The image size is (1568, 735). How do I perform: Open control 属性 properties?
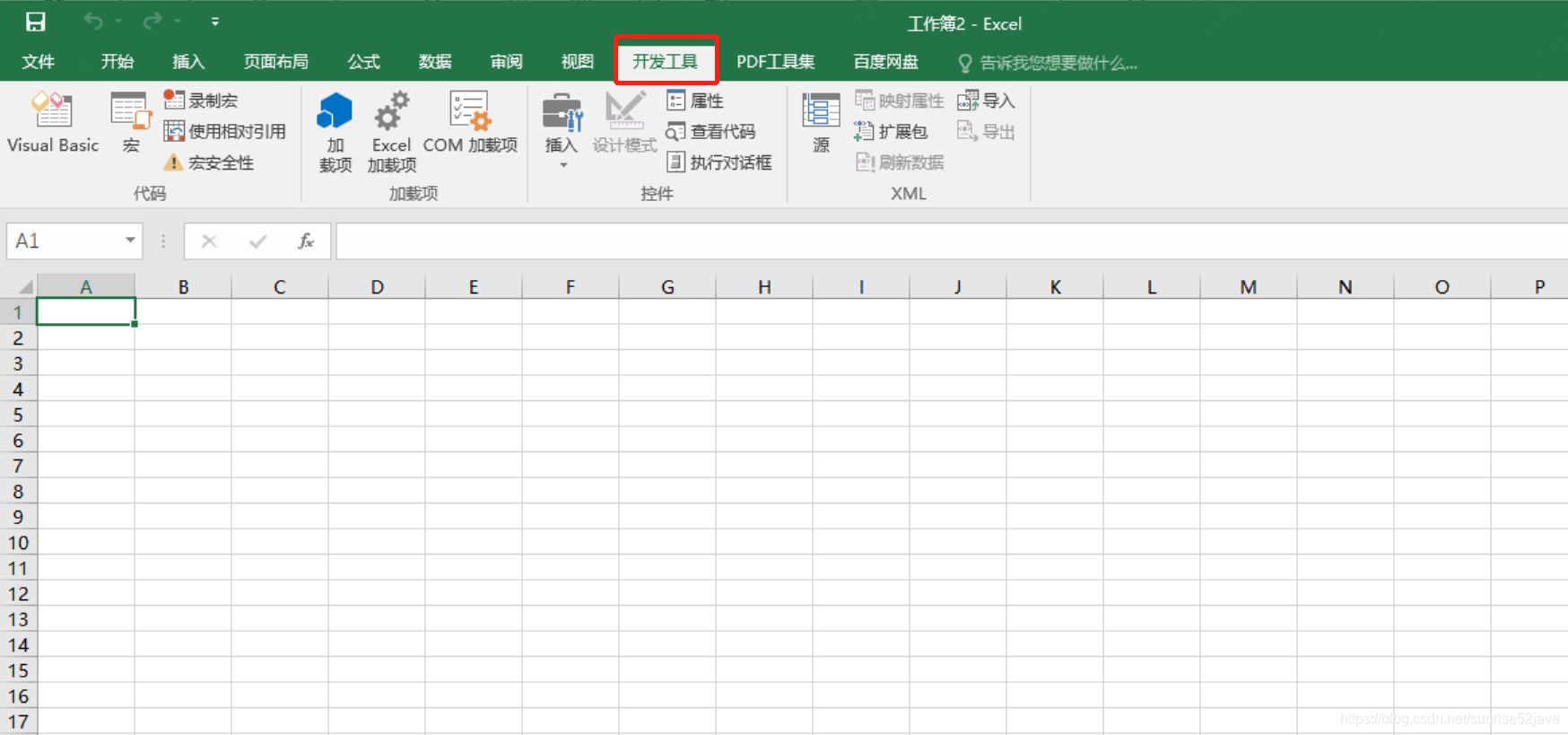695,101
